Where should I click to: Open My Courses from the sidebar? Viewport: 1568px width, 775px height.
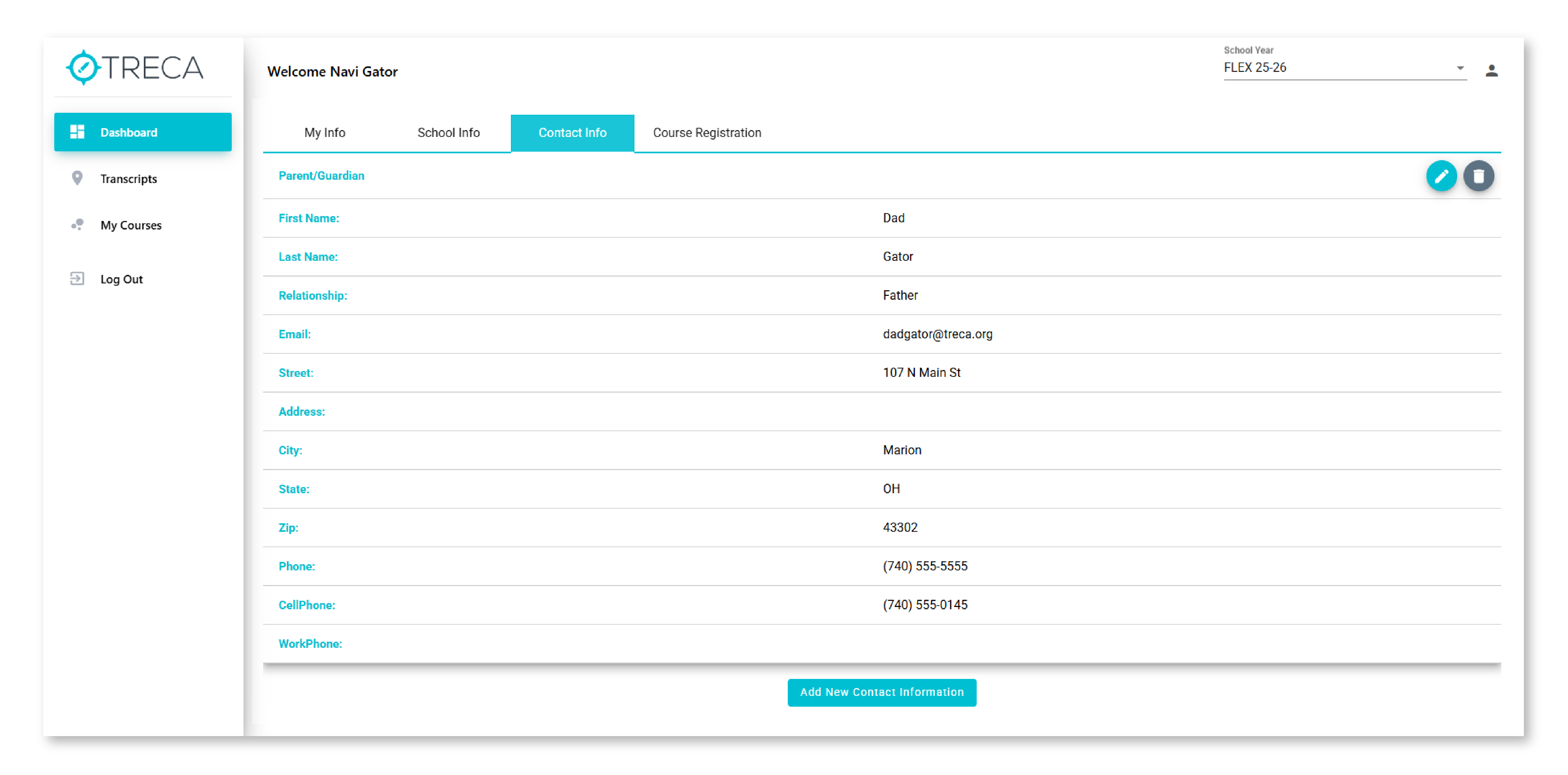(x=131, y=225)
